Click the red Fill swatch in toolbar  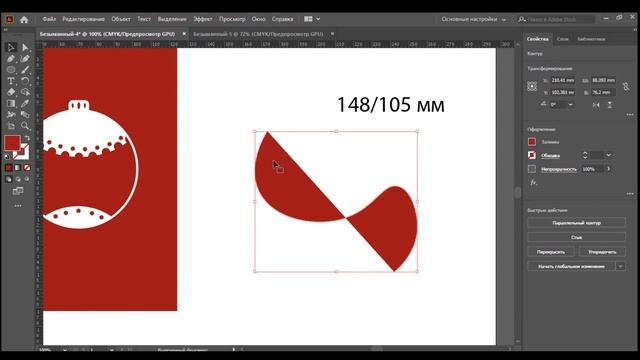point(12,143)
